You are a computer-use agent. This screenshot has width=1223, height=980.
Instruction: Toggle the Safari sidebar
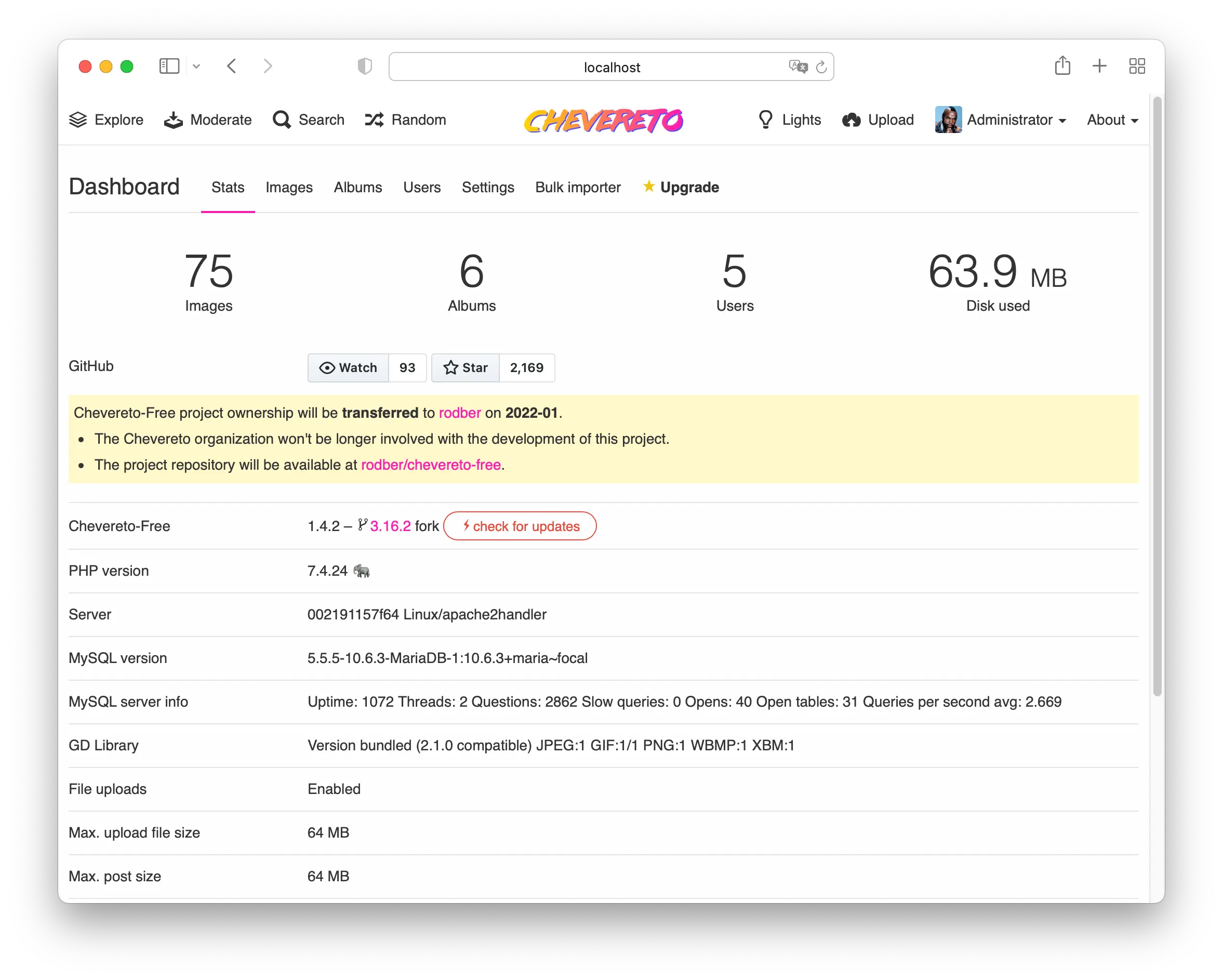pos(169,66)
